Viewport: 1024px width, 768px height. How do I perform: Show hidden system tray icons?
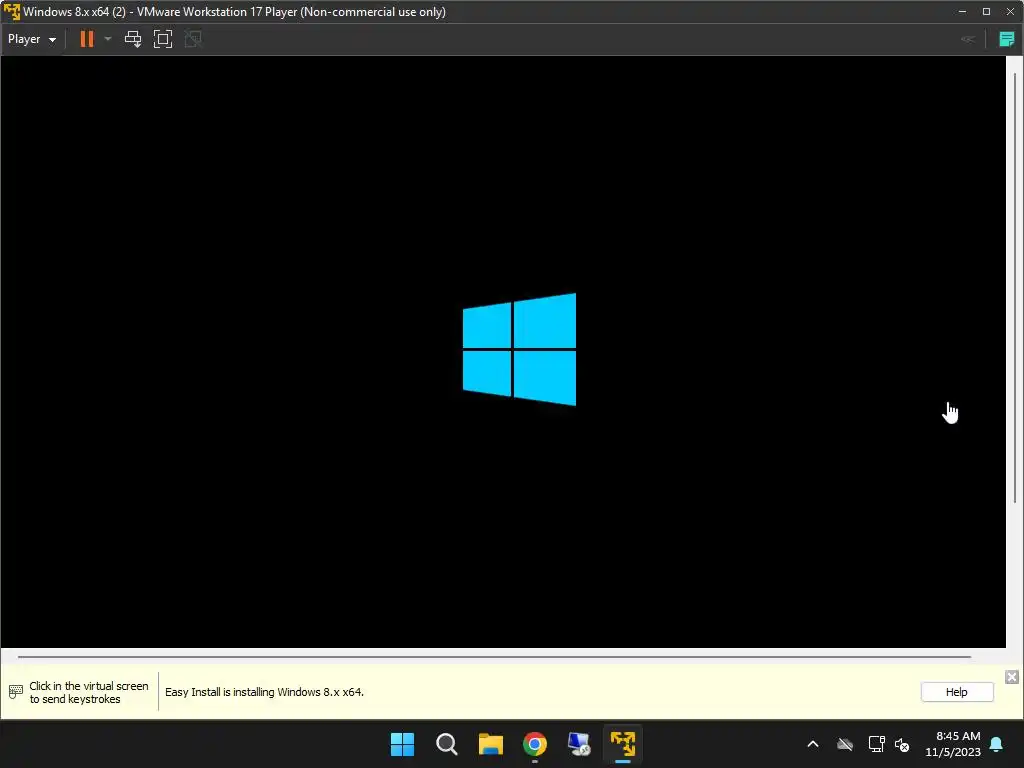point(813,744)
